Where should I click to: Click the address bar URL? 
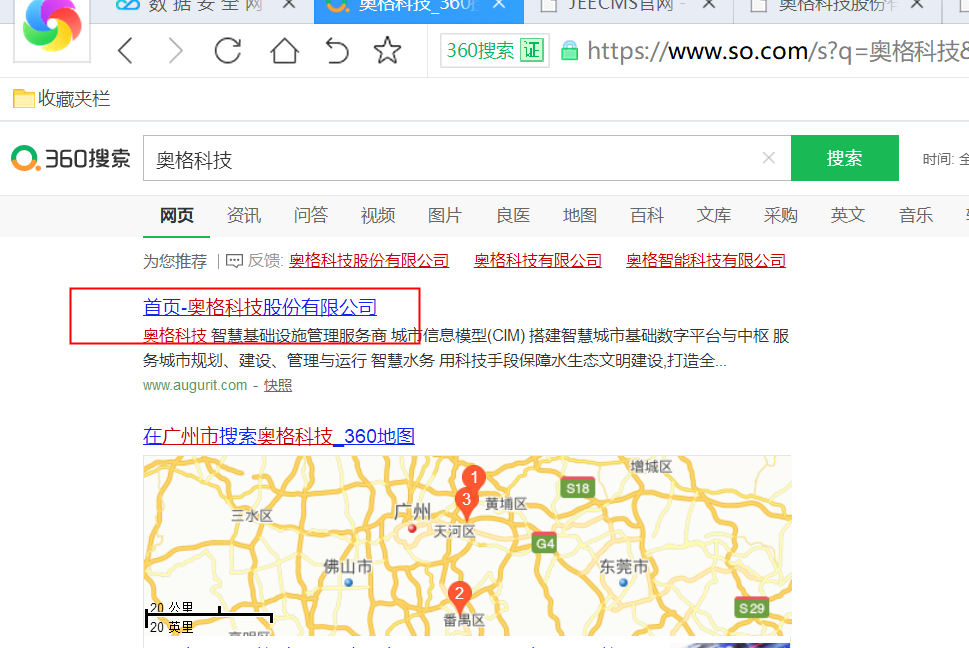[x=777, y=51]
